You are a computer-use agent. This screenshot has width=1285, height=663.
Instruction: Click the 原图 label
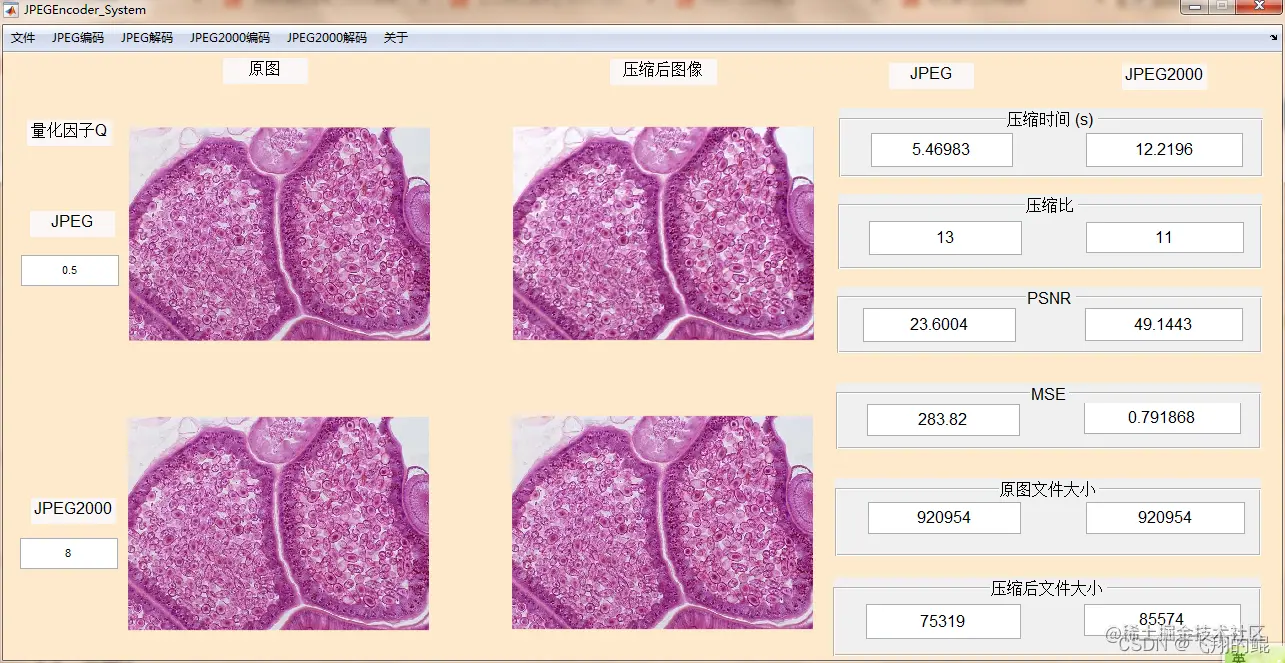pos(265,70)
